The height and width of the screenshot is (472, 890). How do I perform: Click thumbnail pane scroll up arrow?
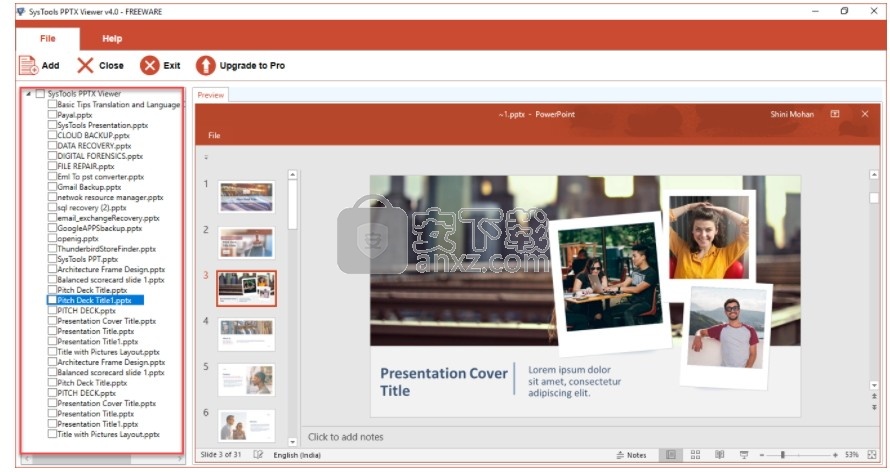292,175
